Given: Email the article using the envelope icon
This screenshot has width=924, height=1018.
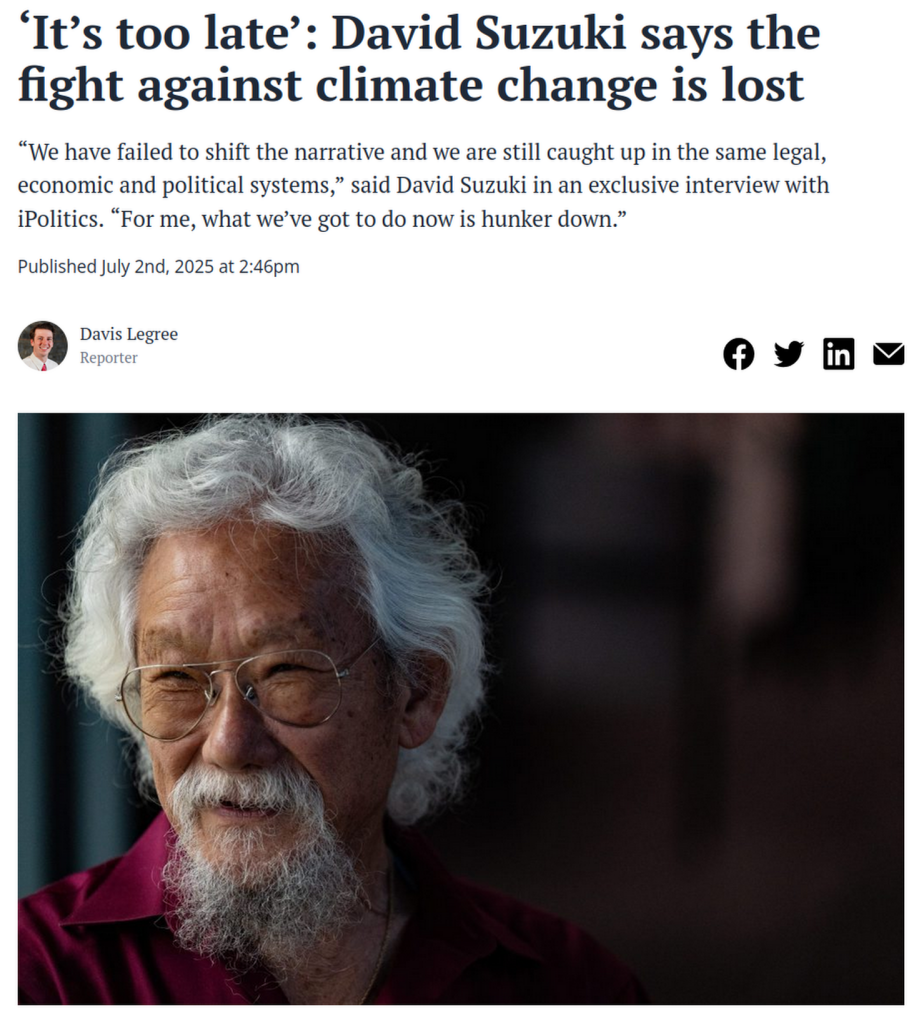Looking at the screenshot, I should 888,354.
